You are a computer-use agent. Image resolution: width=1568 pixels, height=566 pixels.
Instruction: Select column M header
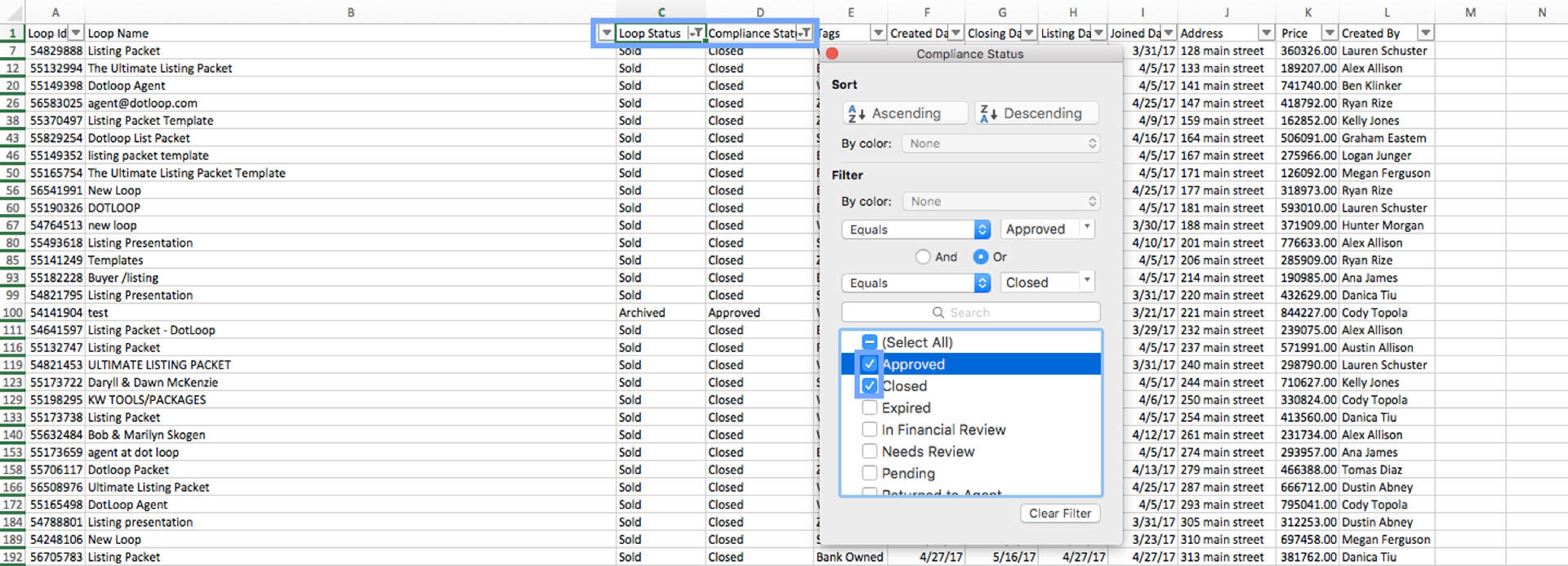click(x=1470, y=12)
